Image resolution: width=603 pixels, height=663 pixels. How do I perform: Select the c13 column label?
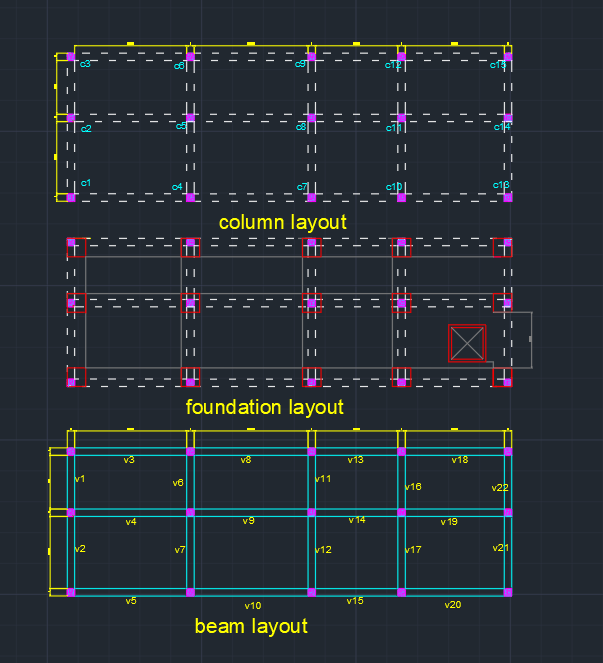501,185
